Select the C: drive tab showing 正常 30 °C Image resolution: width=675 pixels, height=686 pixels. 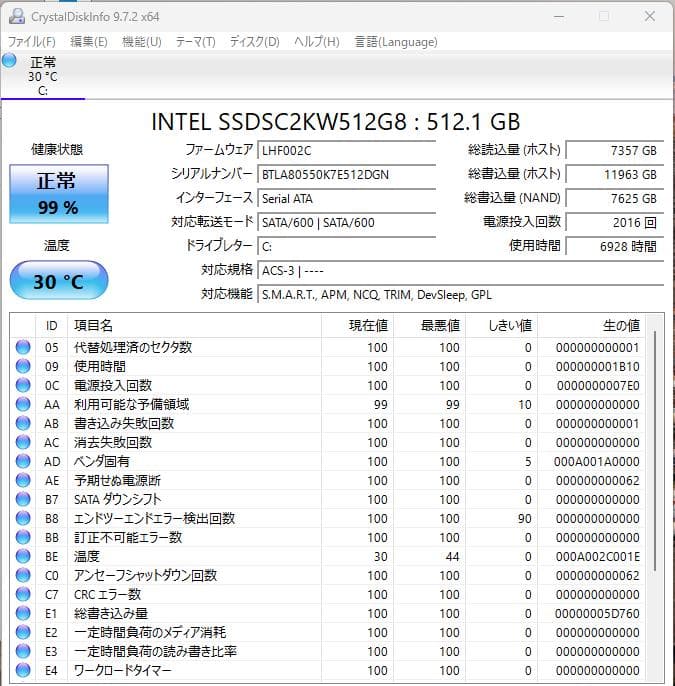(42, 76)
